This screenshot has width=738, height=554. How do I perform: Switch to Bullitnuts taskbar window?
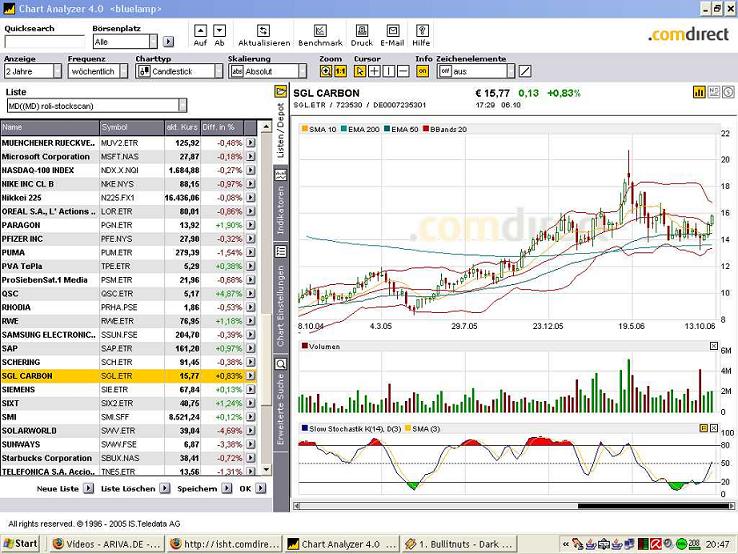(458, 544)
